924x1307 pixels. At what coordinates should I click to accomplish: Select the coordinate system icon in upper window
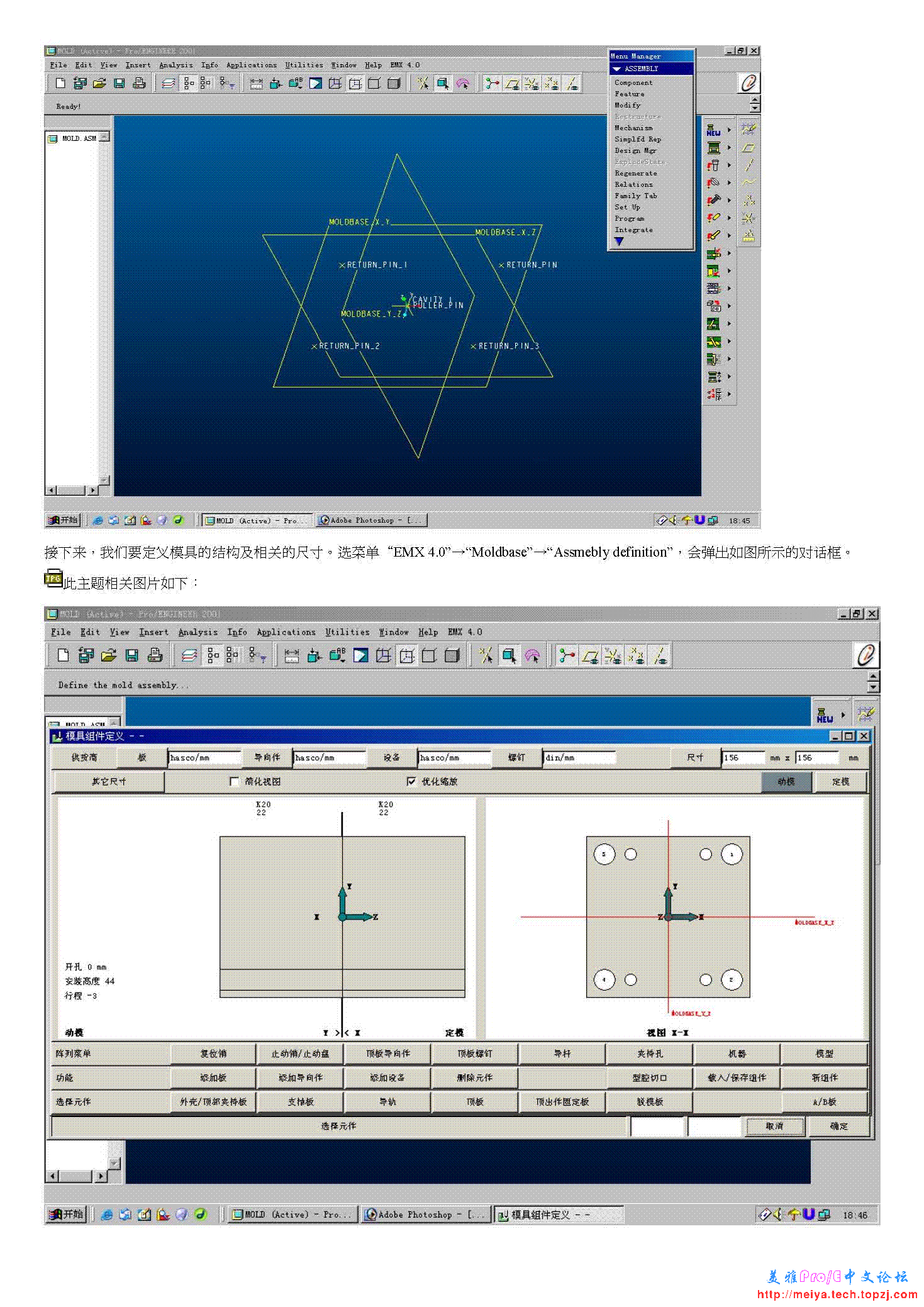(x=749, y=218)
